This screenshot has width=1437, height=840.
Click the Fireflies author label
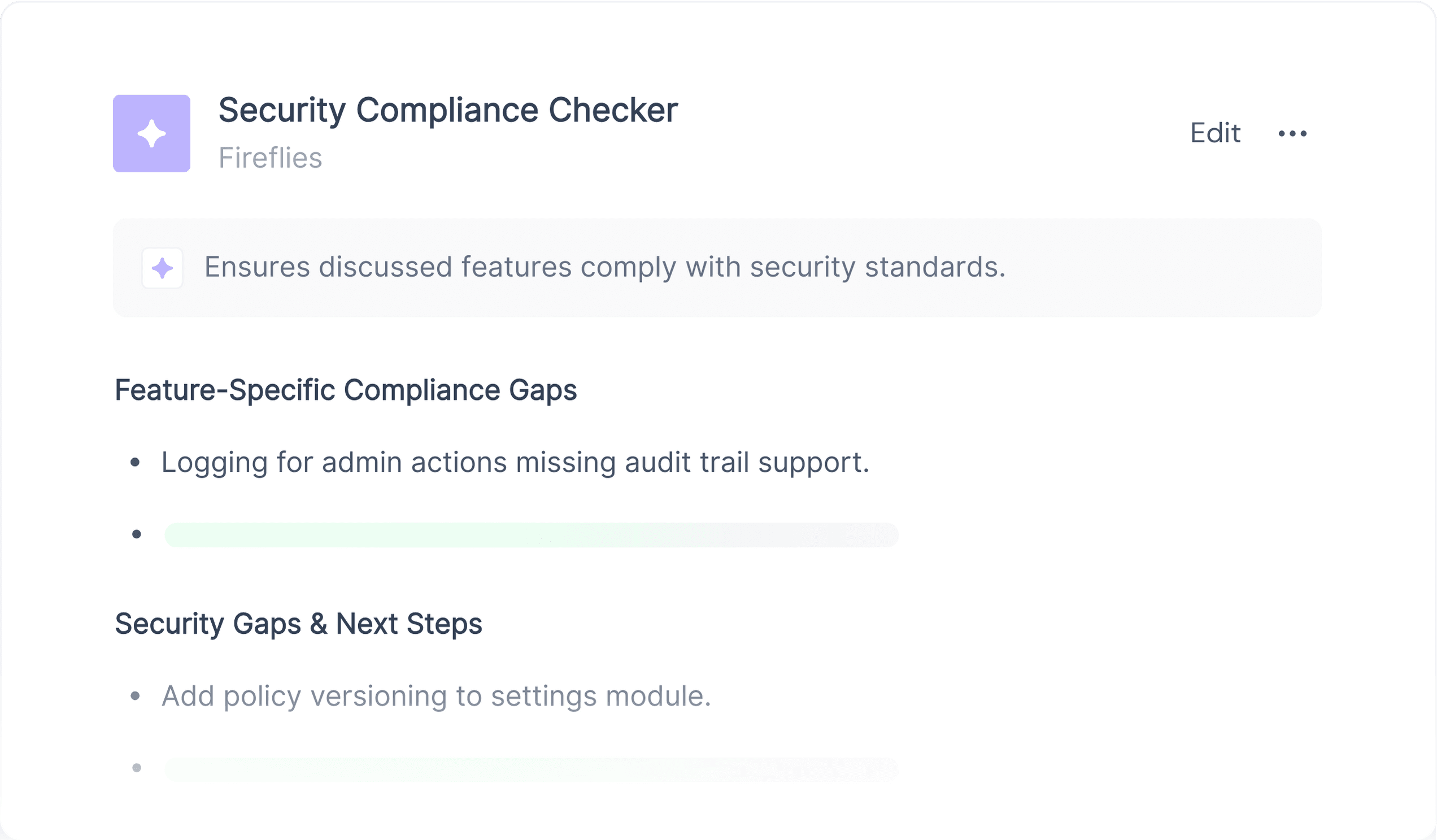click(x=271, y=158)
